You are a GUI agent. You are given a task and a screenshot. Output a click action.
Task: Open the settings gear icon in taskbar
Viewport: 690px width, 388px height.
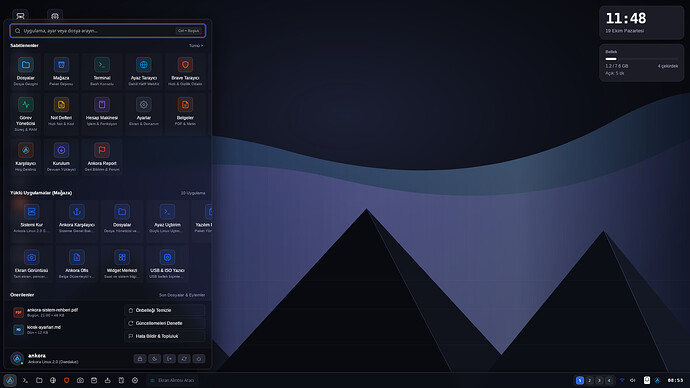click(x=135, y=381)
